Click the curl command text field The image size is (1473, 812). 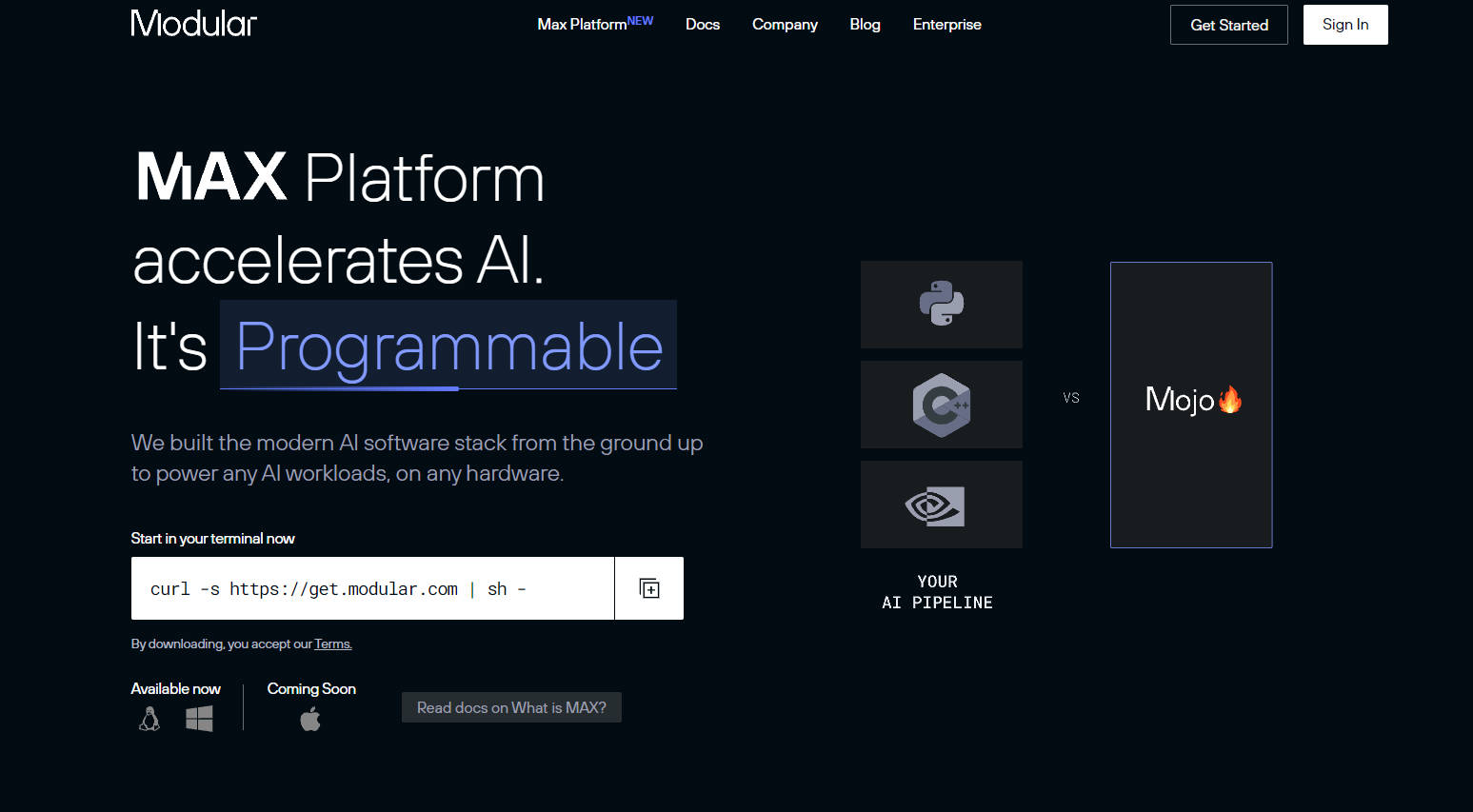pos(372,588)
